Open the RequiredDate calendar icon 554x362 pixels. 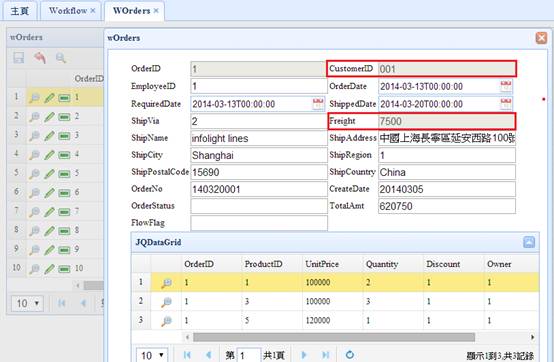[x=318, y=104]
